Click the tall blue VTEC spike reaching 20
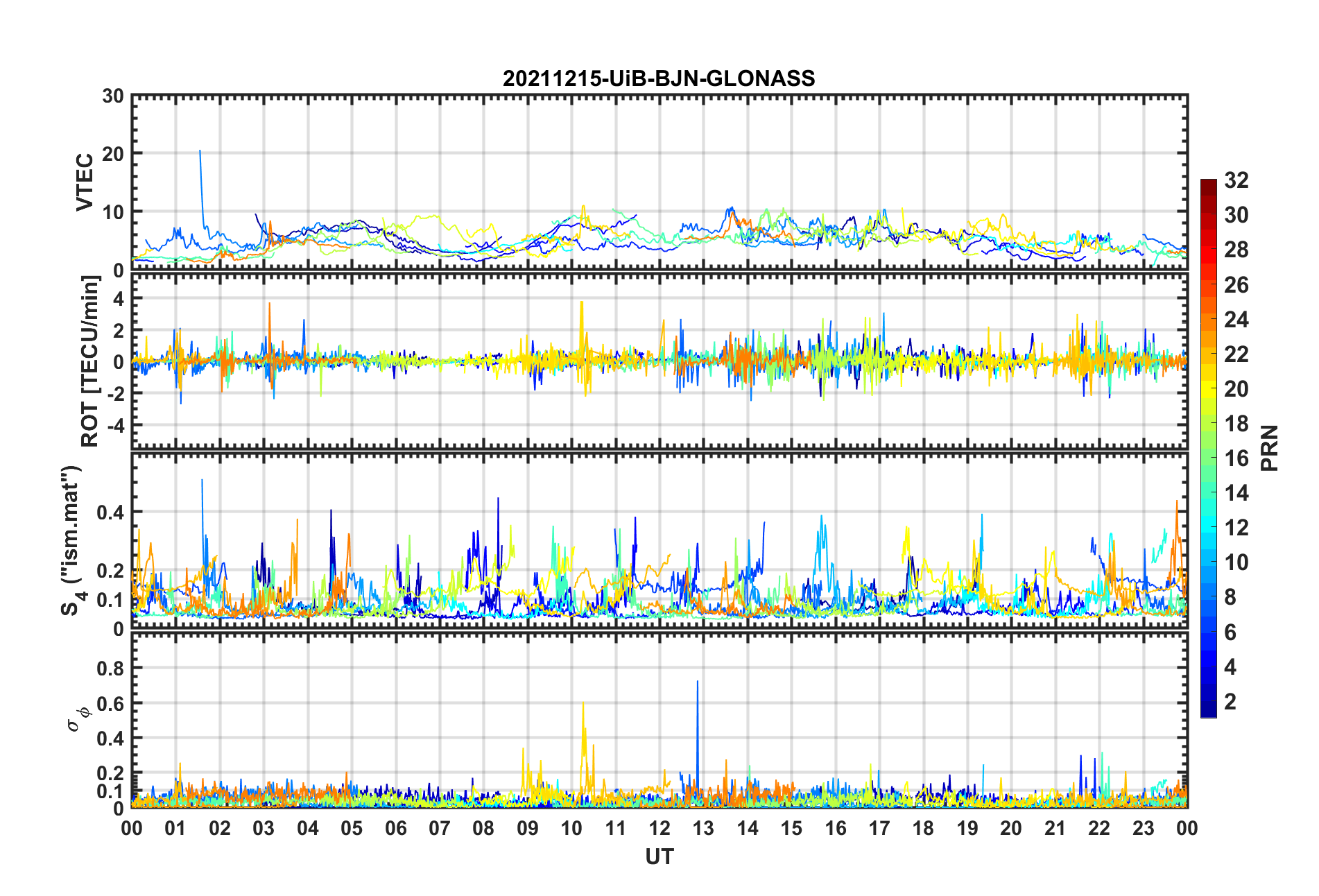The width and height of the screenshot is (1319, 896). coord(201,187)
